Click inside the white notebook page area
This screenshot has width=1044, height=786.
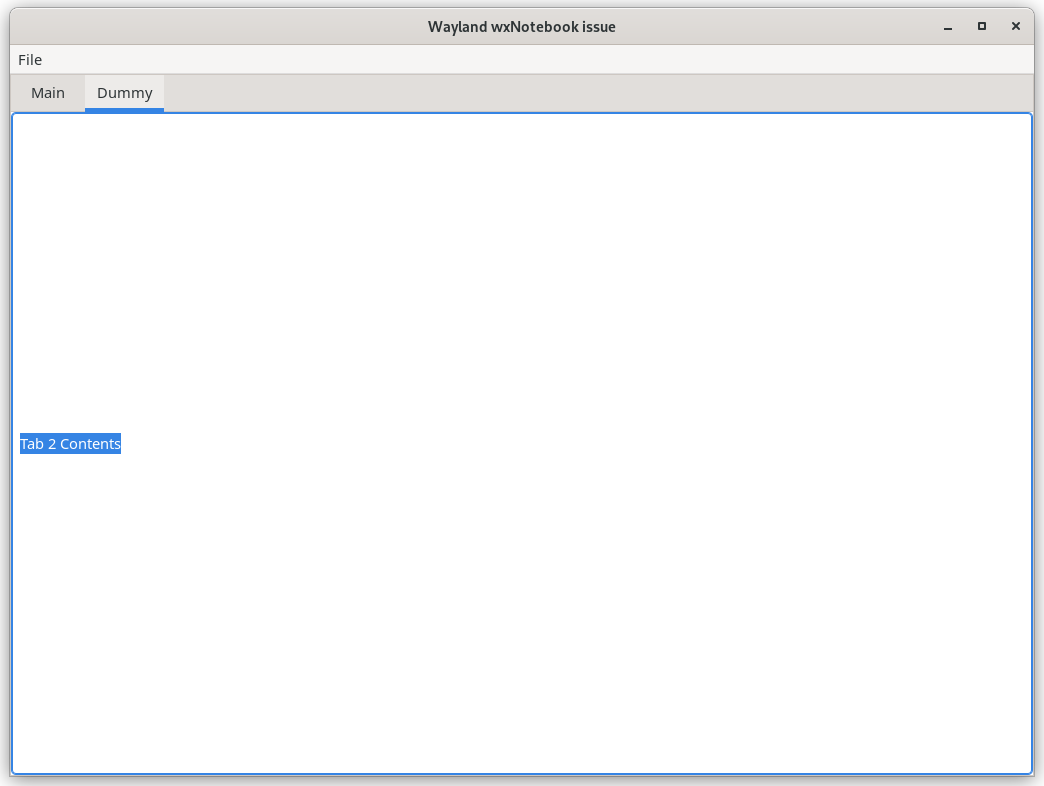[x=520, y=300]
